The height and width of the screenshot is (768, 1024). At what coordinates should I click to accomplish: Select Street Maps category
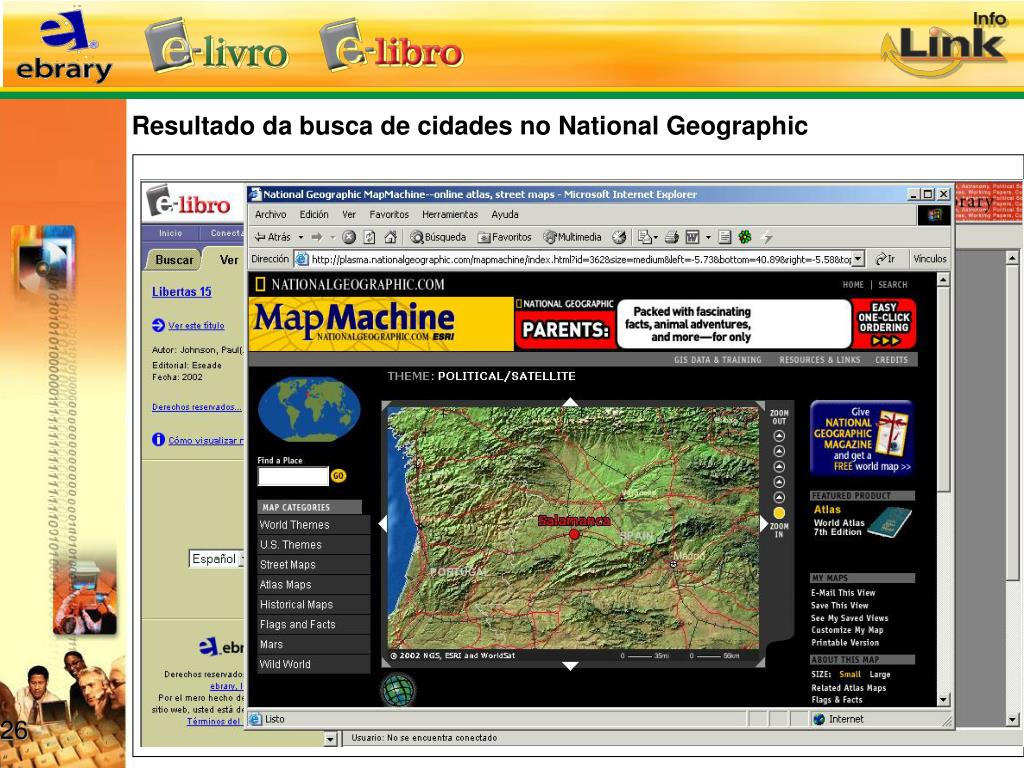pos(314,565)
